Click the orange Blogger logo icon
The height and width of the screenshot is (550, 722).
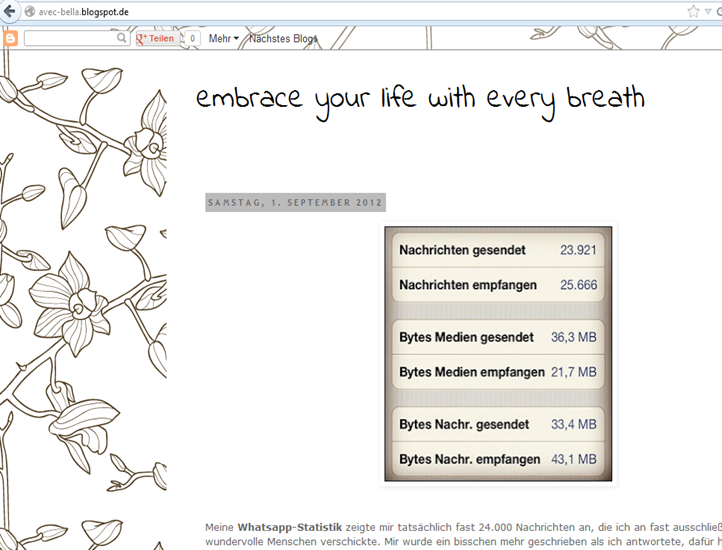10,38
